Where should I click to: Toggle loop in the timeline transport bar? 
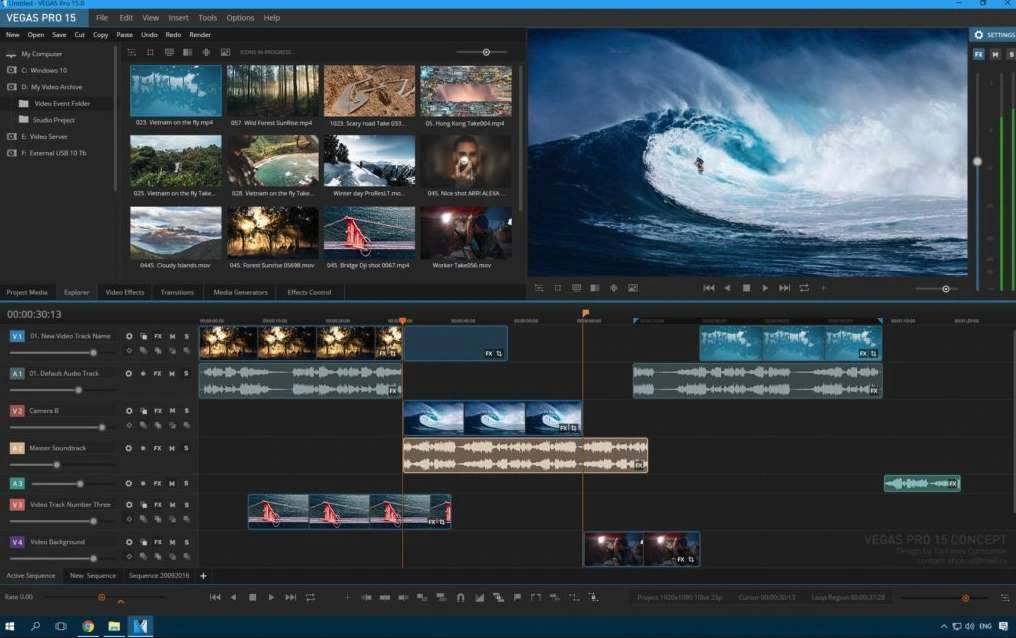(x=310, y=597)
